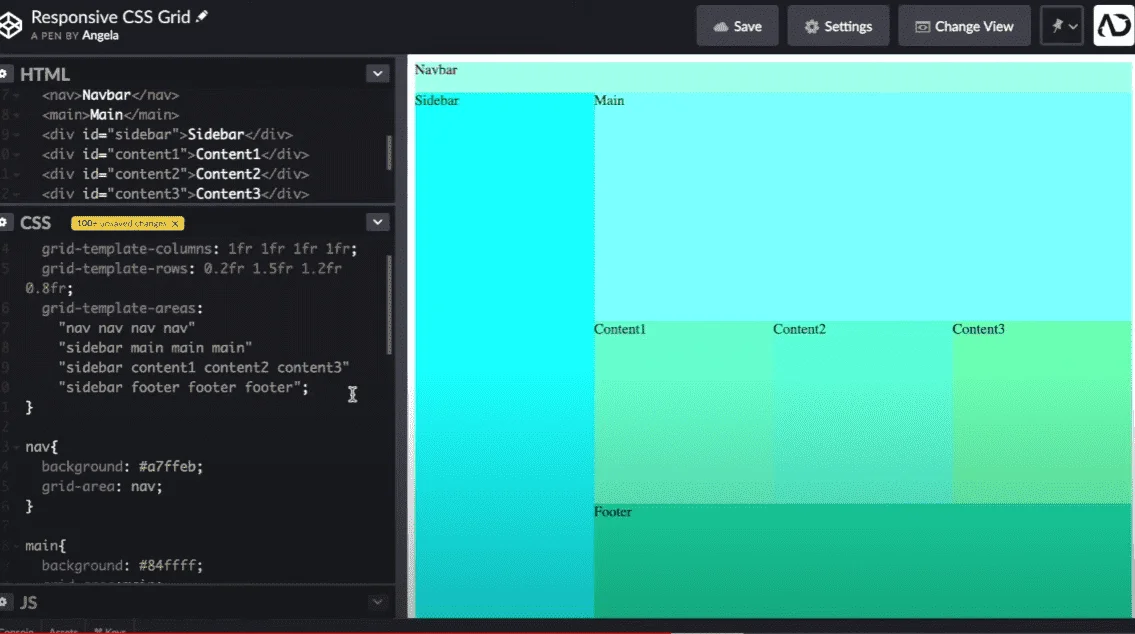
Task: Click the <nav>Navbar</nav> HTML line
Action: 110,95
